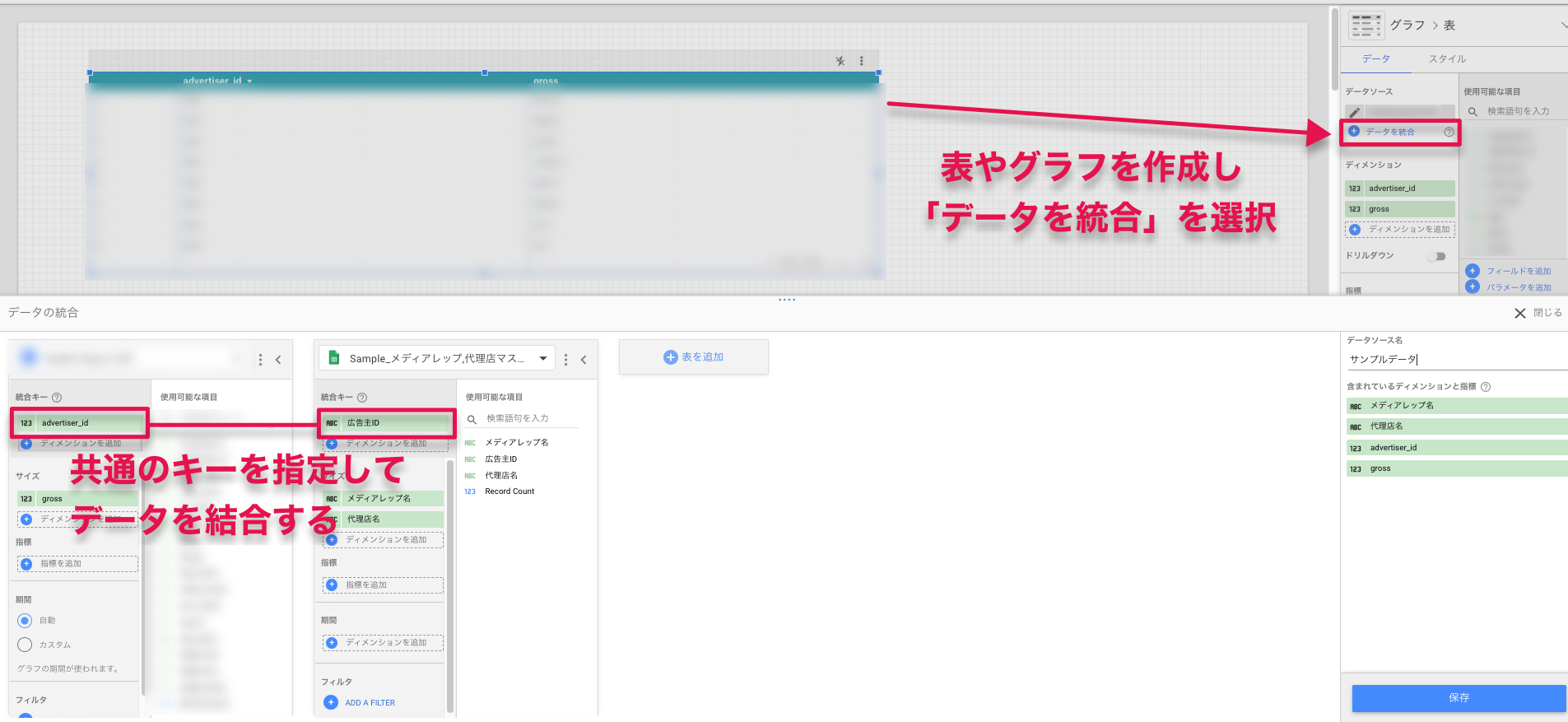Screen dimensions: 1568x722
Task: Click the 保存 button
Action: [1459, 698]
